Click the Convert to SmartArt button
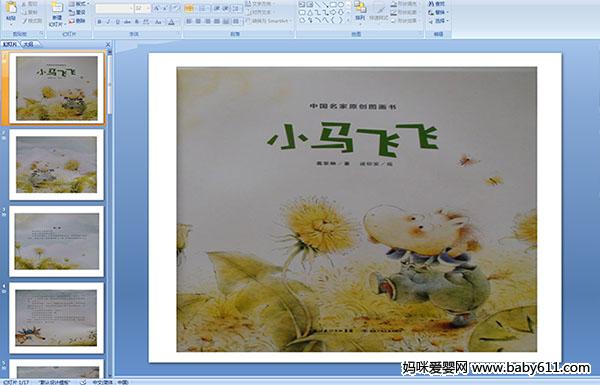Viewport: 600px width, 385px height. pos(269,21)
